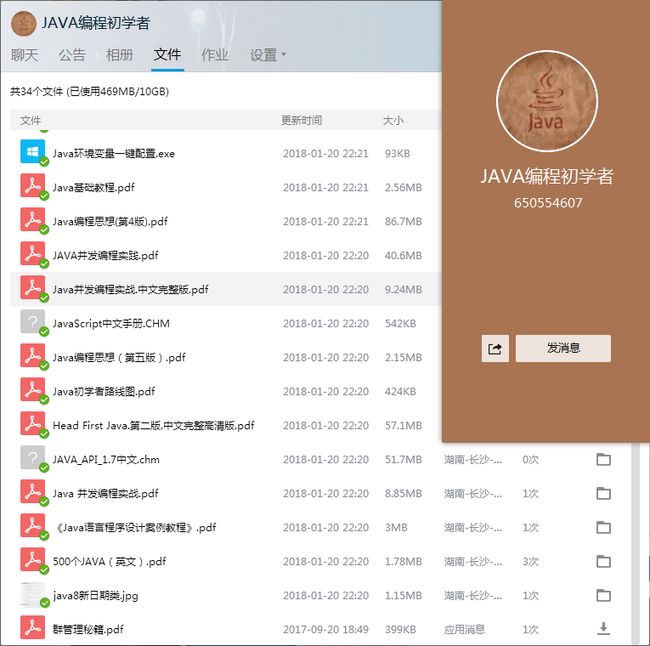Sort by the 更新时间 column header
Viewport: 650px width, 646px height.
point(301,120)
